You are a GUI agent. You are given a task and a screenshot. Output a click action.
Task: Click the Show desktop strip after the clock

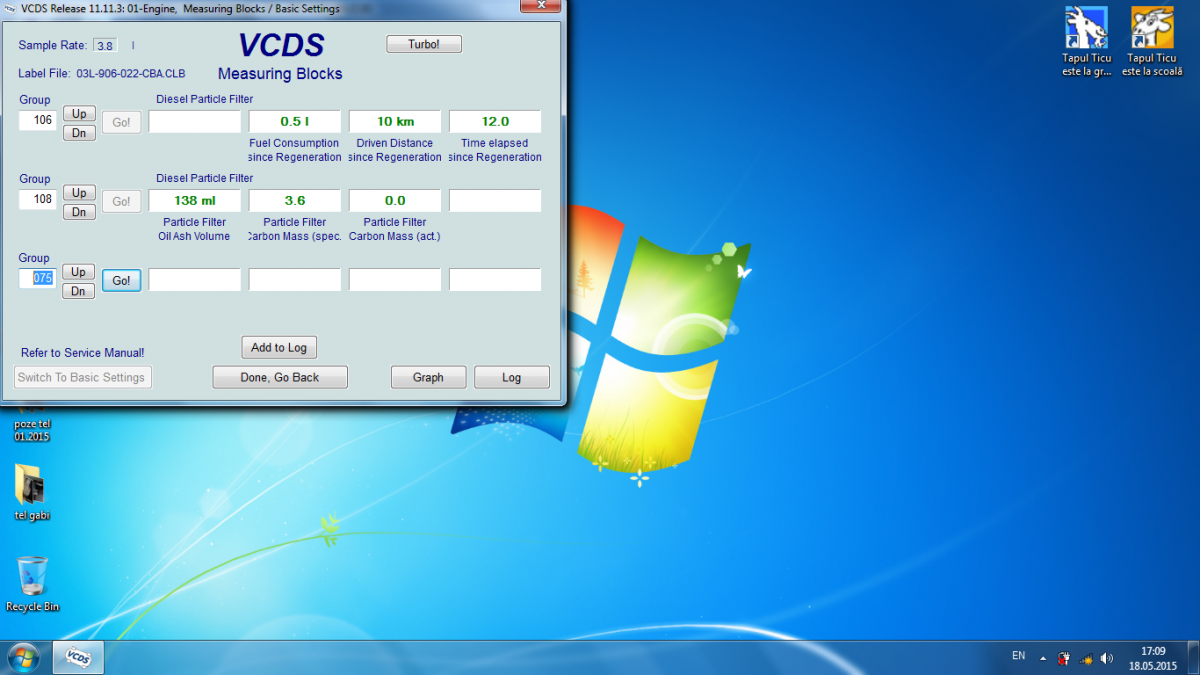(x=1193, y=657)
